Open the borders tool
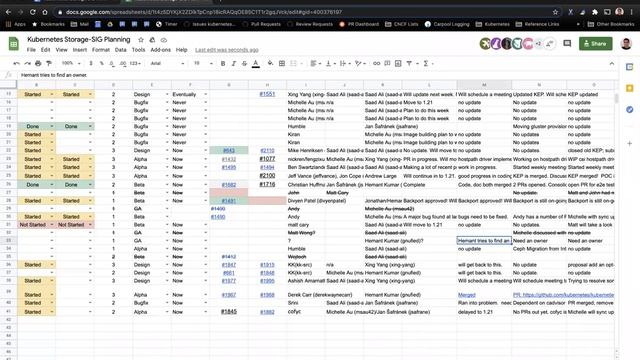Viewport: 640px width, 360px height. click(282, 63)
